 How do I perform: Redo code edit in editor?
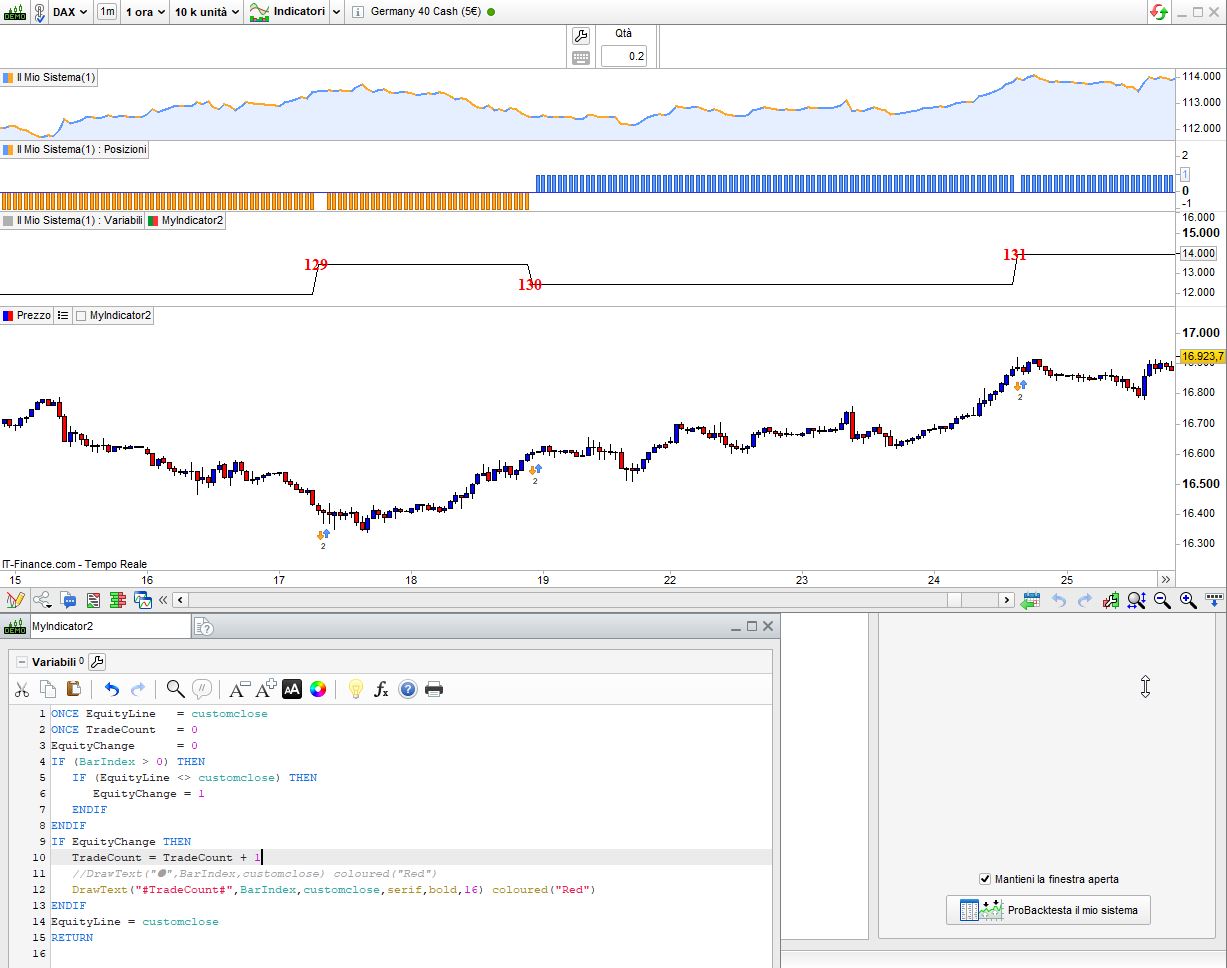click(x=138, y=689)
